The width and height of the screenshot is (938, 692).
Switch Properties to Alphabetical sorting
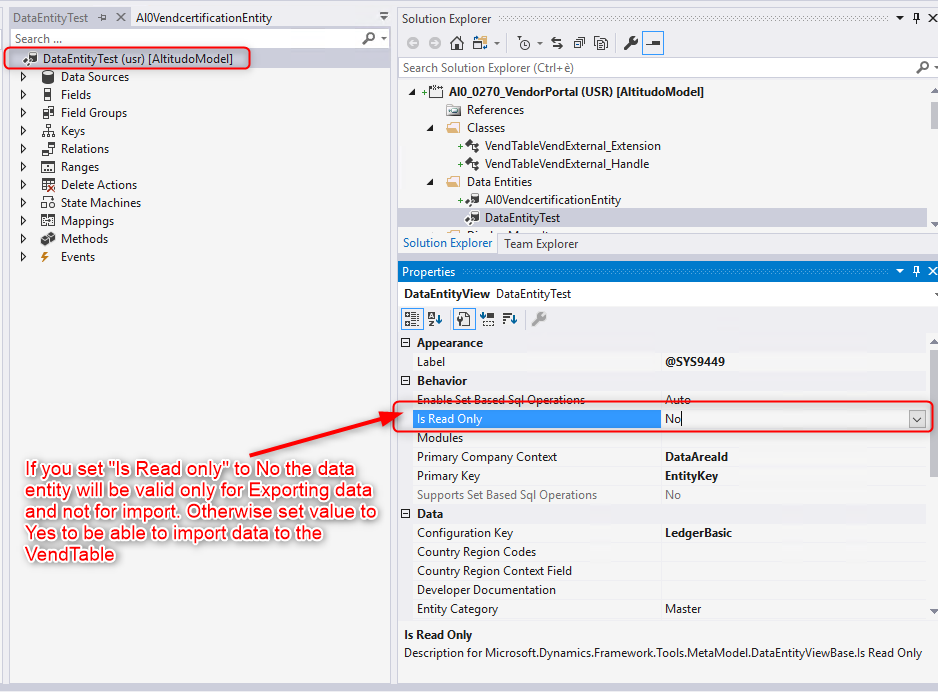coord(433,318)
